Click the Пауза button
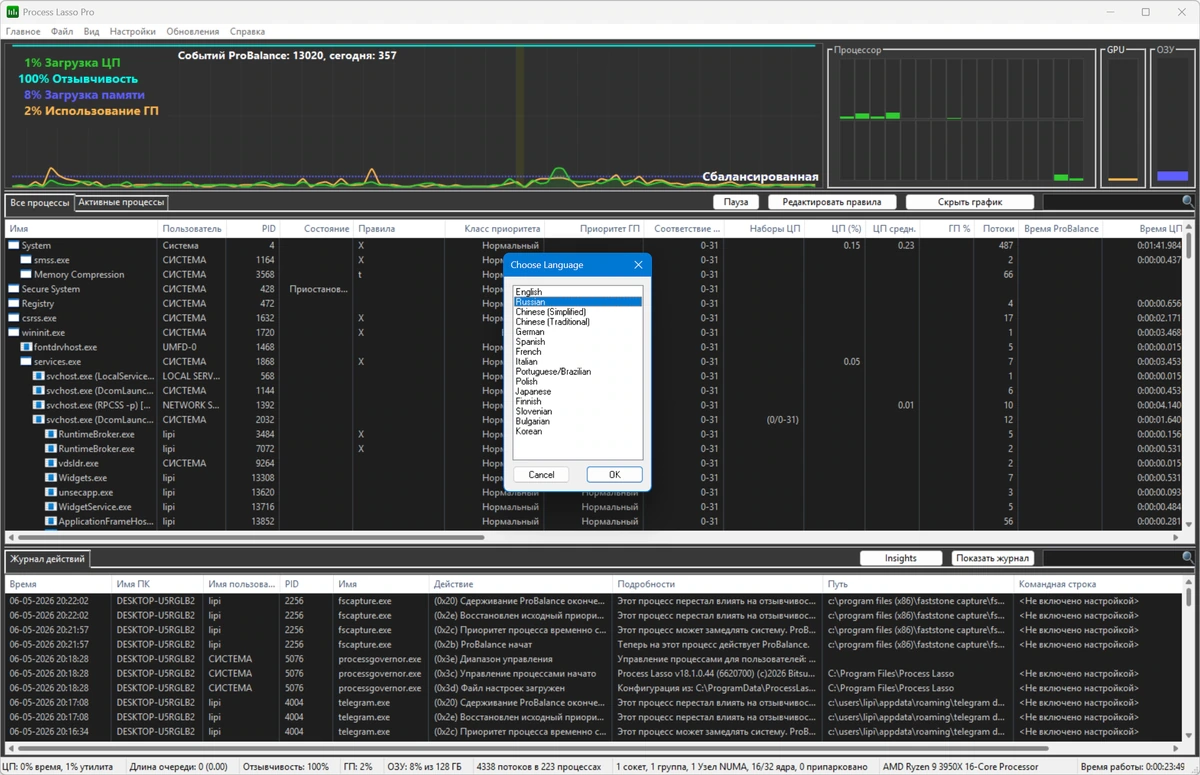Viewport: 1200px width, 775px height. [x=736, y=202]
